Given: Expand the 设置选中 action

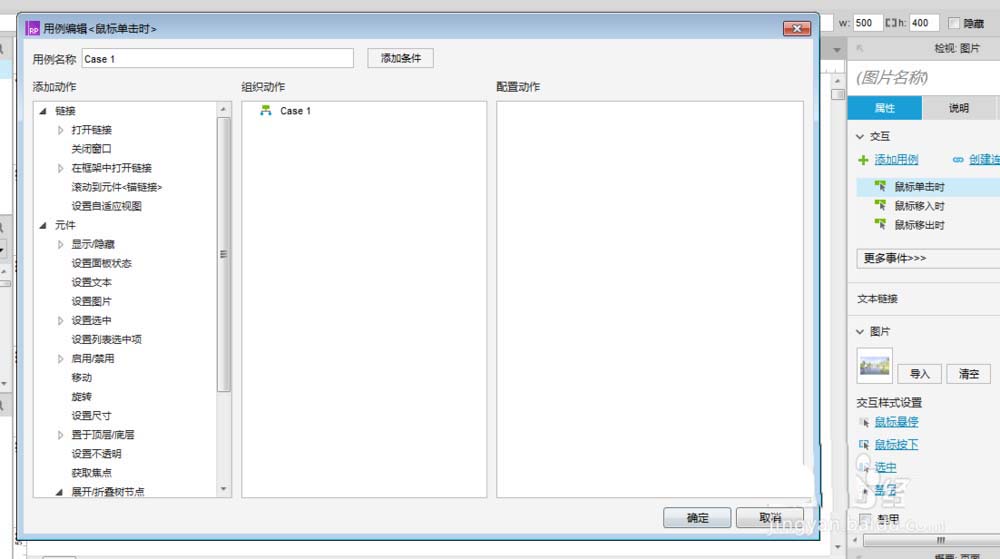Looking at the screenshot, I should [61, 321].
